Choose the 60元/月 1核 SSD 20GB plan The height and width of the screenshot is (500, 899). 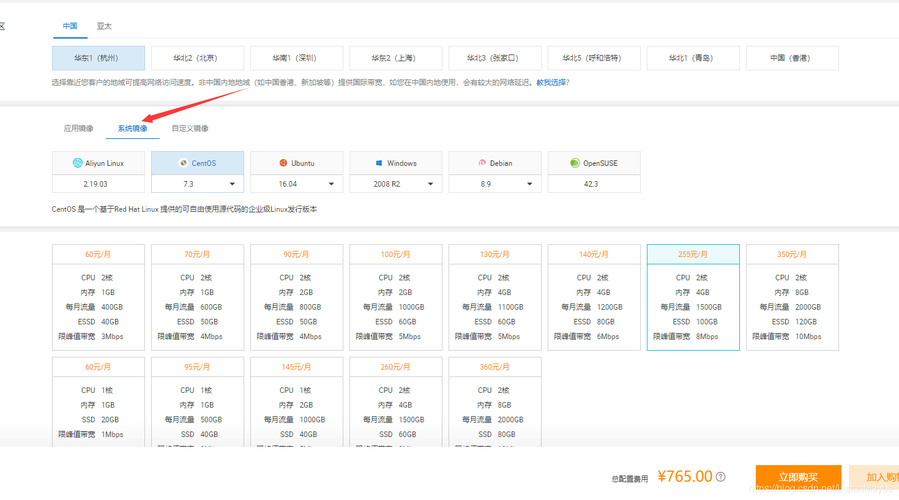point(98,402)
